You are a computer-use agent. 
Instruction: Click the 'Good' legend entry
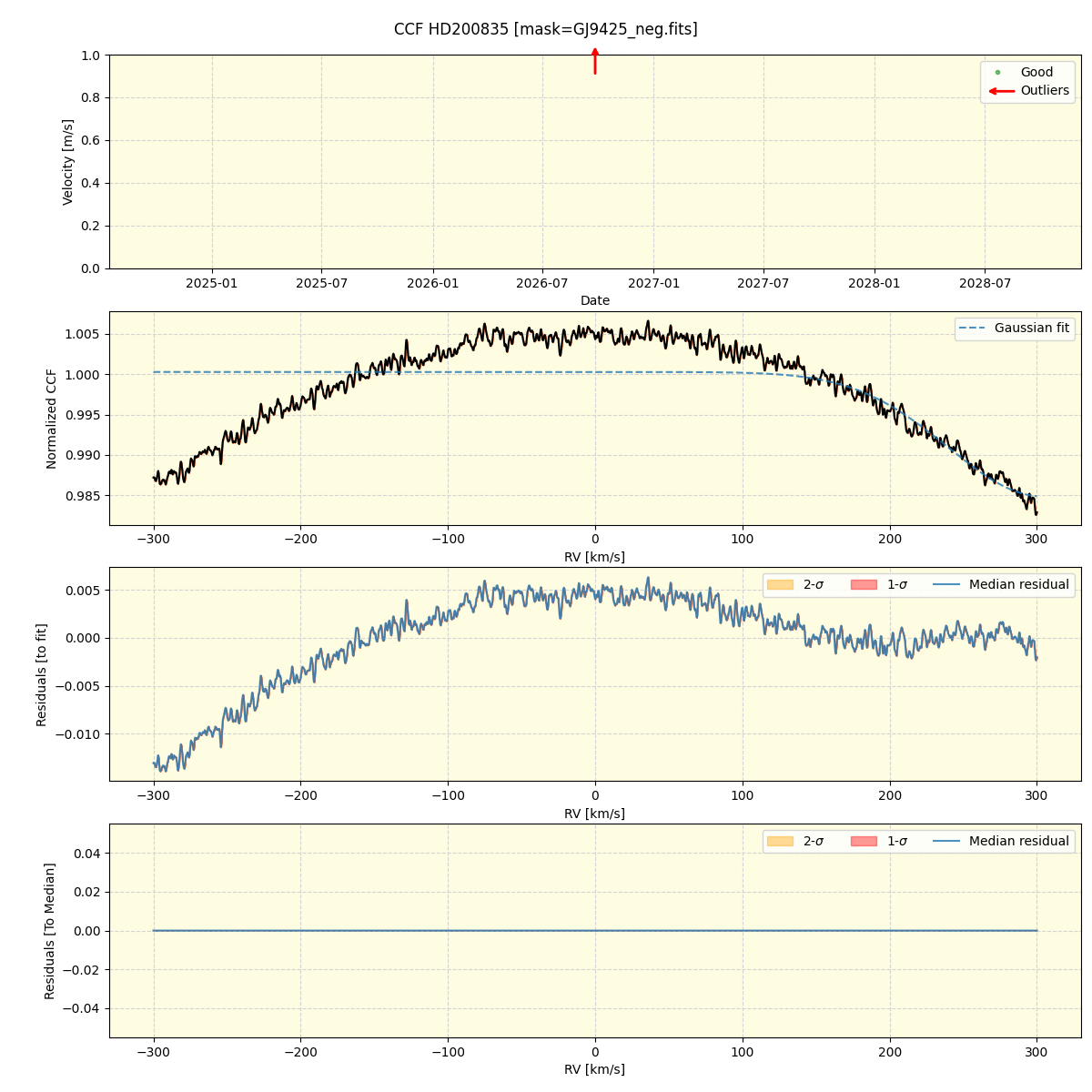1036,72
